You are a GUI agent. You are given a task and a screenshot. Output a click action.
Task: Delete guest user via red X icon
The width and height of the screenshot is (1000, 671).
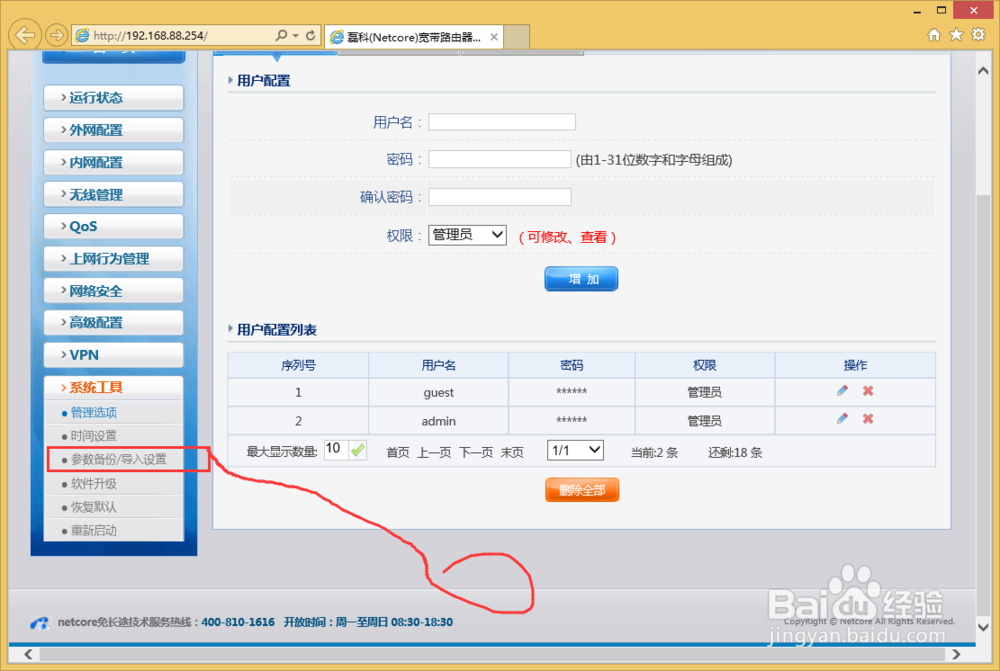click(x=869, y=392)
